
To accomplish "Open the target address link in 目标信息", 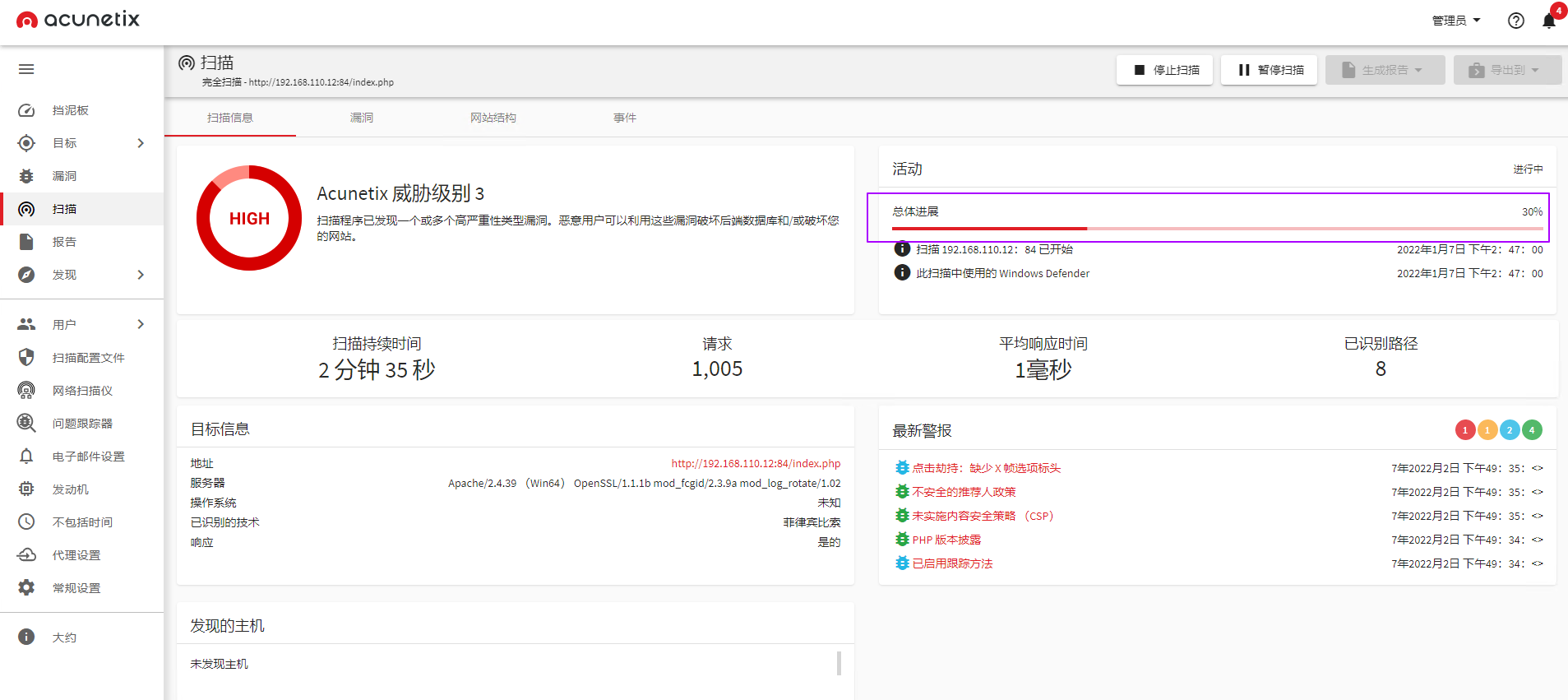I will [756, 463].
